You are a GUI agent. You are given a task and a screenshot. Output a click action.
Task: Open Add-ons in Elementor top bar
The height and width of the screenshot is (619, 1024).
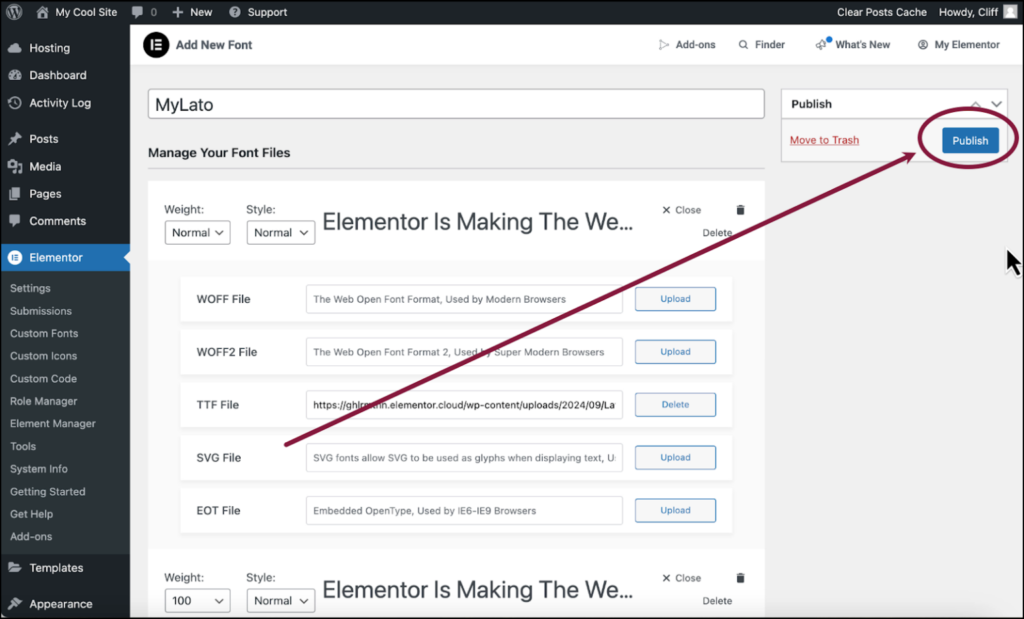click(x=687, y=44)
